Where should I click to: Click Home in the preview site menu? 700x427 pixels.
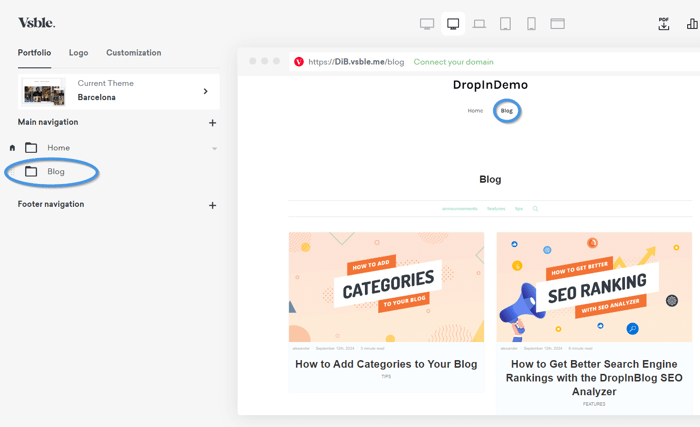(x=475, y=111)
